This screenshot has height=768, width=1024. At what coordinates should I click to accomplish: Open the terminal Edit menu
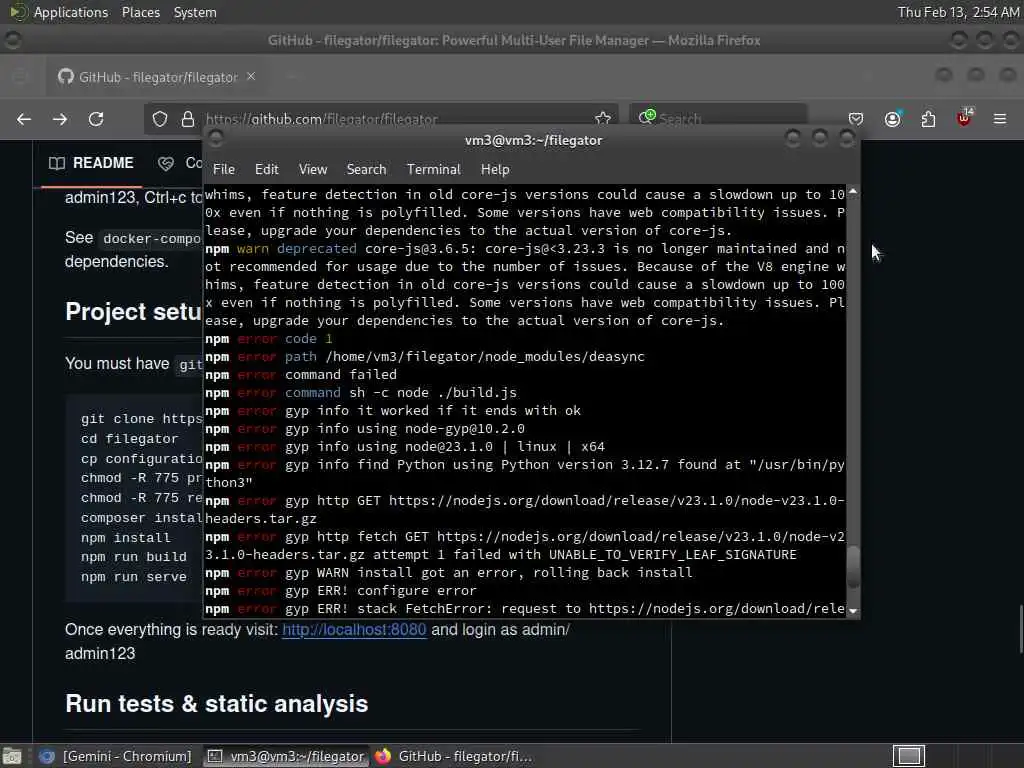pos(266,170)
